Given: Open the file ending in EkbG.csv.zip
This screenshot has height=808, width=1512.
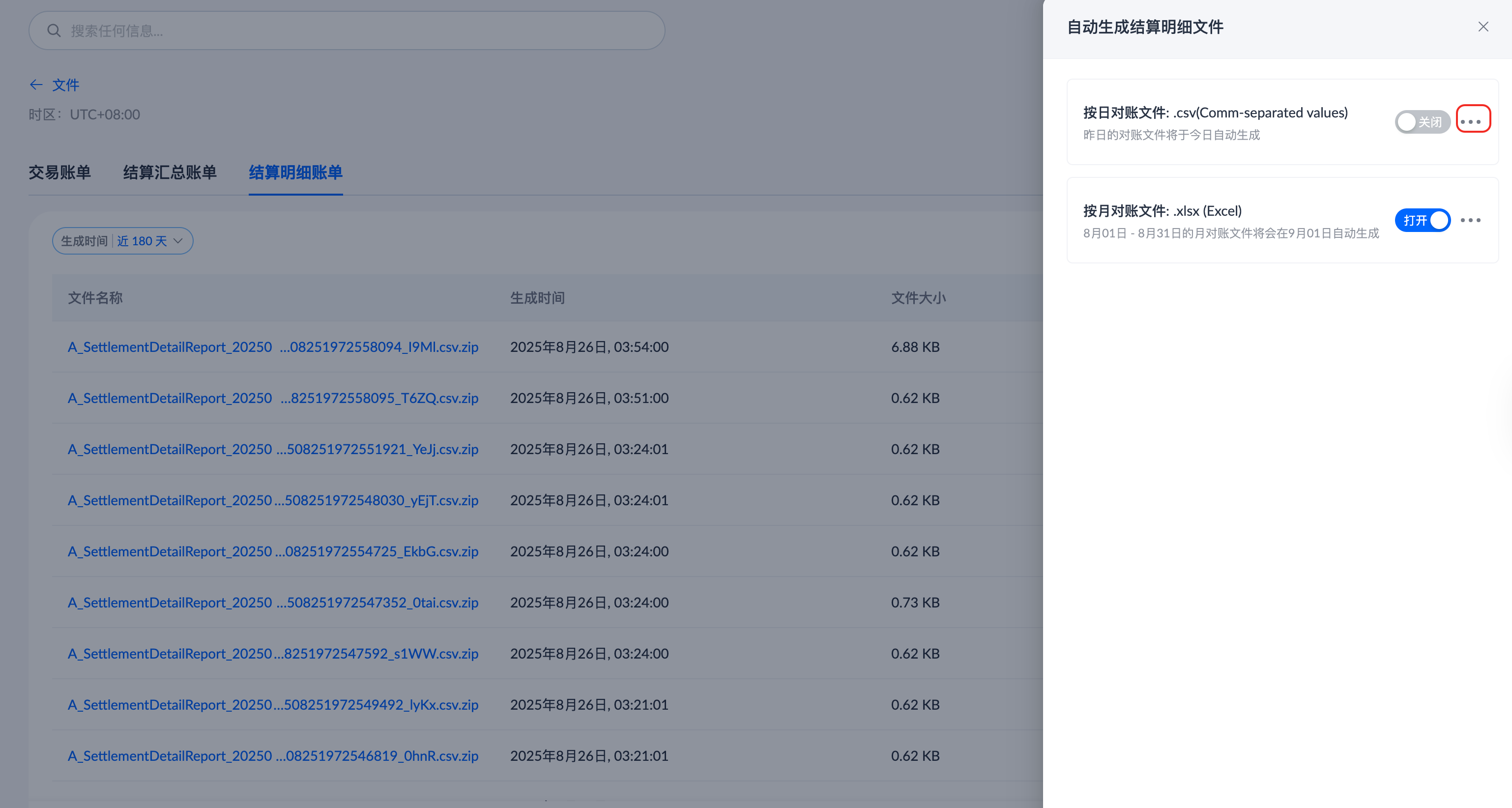Looking at the screenshot, I should 273,551.
